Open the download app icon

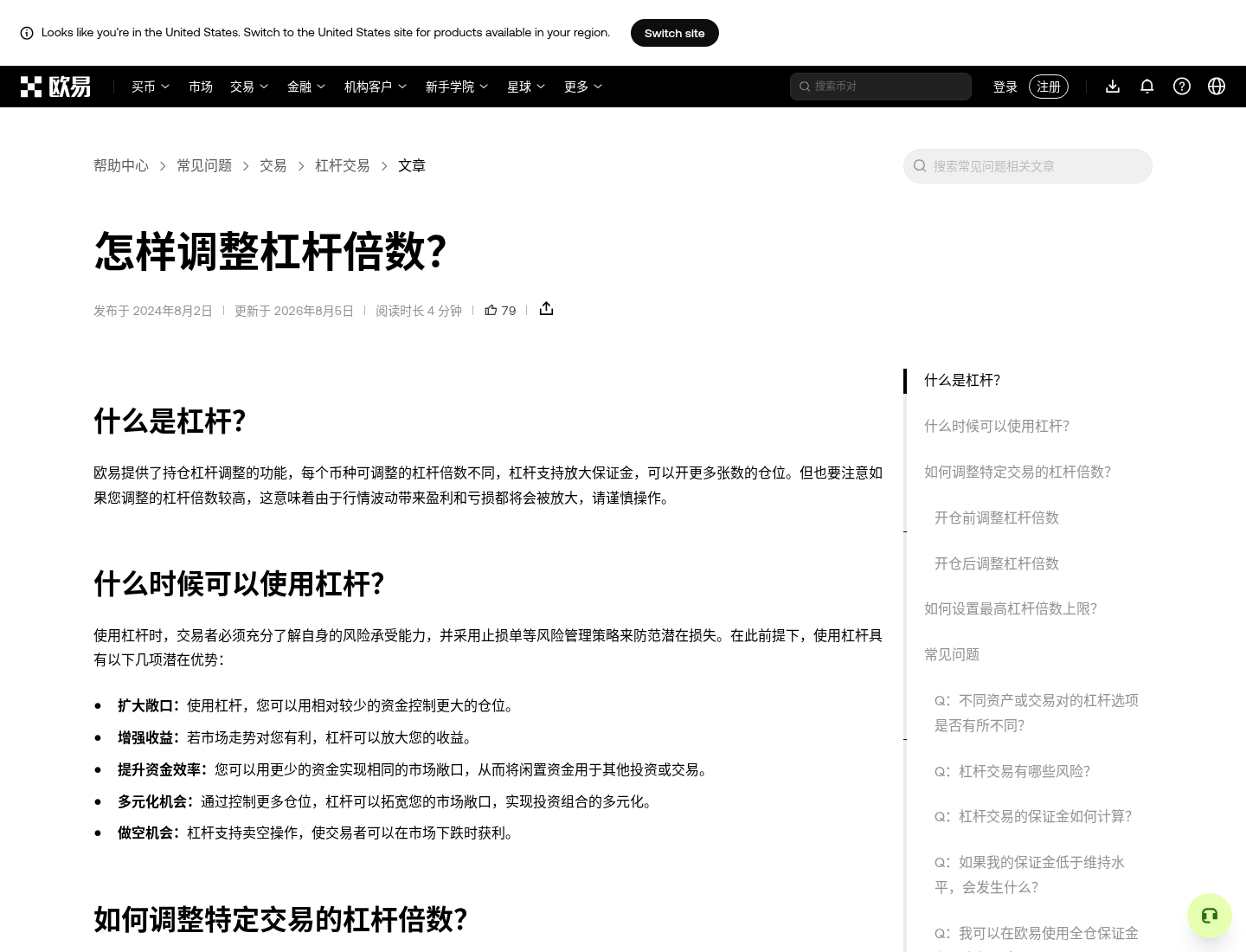coord(1113,87)
